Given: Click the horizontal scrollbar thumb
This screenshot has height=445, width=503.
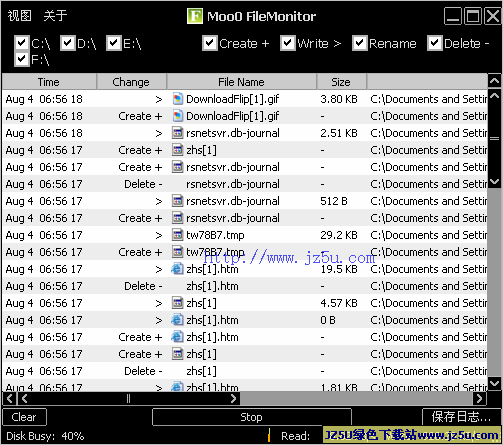Looking at the screenshot, I should pos(128,398).
